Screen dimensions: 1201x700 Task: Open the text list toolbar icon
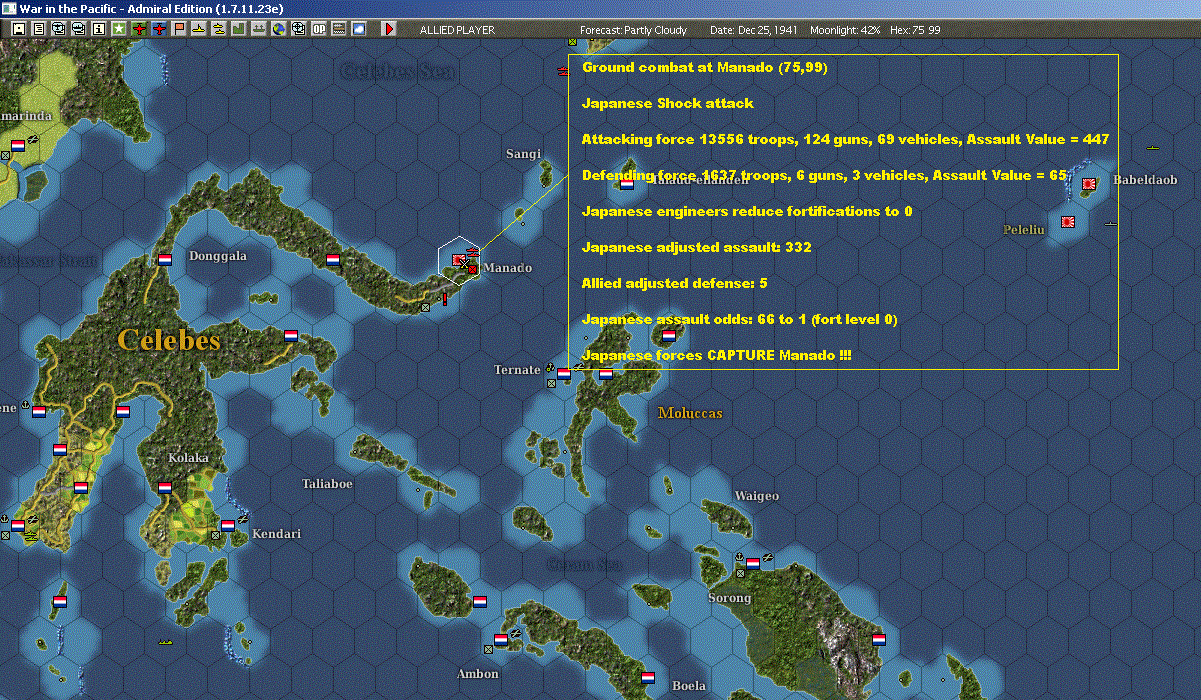click(x=38, y=29)
